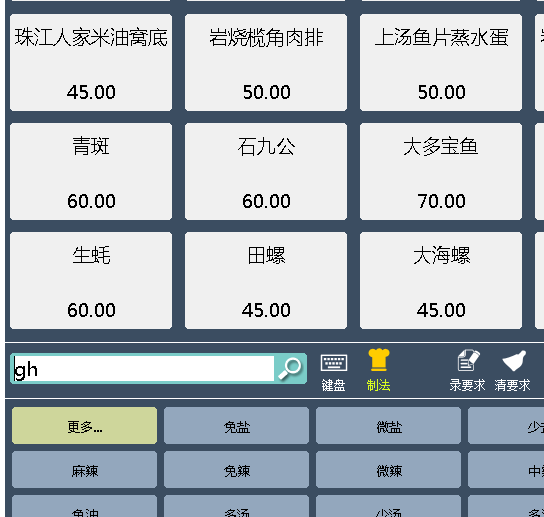Toggle the 微盐 requirement
544x517 pixels.
[x=388, y=426]
